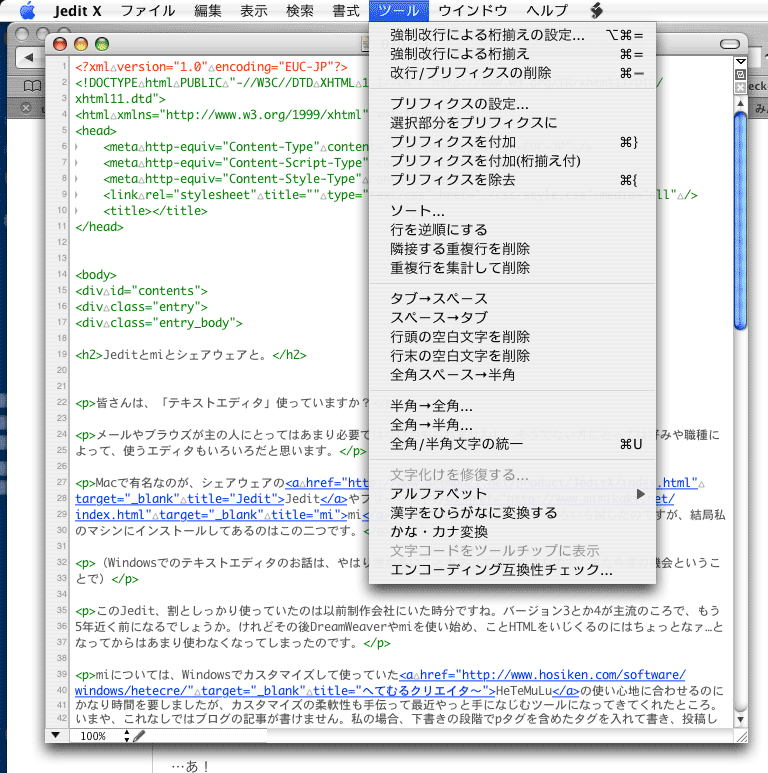Select 行末の空白文字を削除
Image resolution: width=768 pixels, height=773 pixels.
[x=513, y=355]
